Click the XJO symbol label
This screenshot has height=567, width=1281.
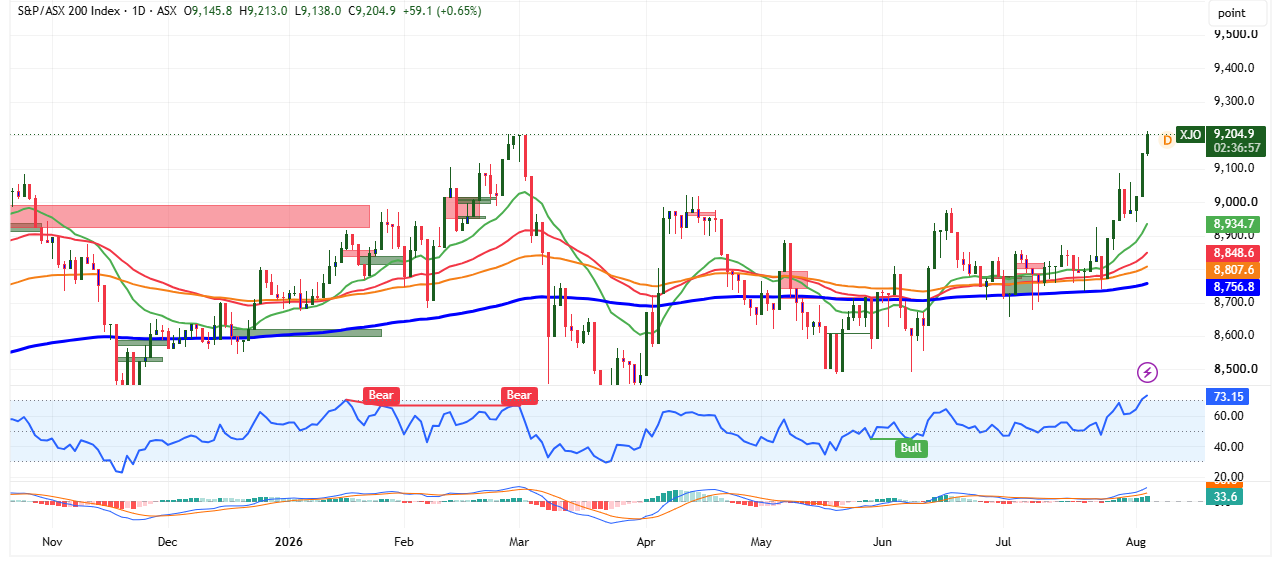[x=1190, y=135]
